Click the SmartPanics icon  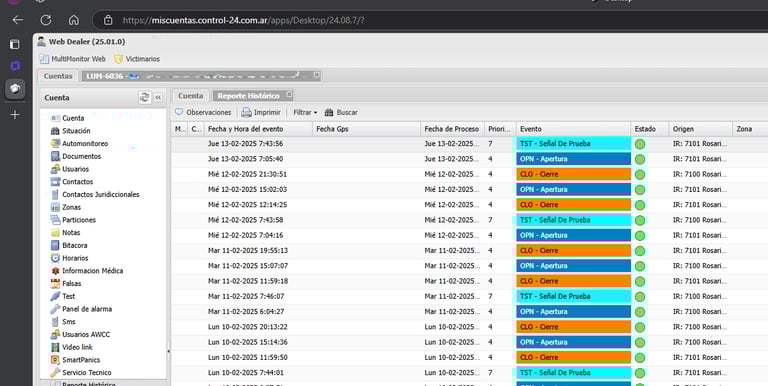pos(55,360)
